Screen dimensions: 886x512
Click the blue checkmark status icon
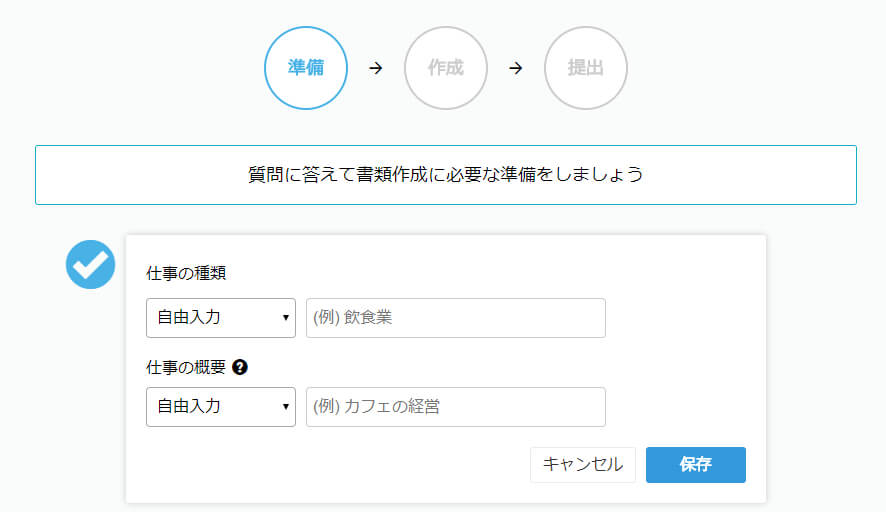point(91,263)
